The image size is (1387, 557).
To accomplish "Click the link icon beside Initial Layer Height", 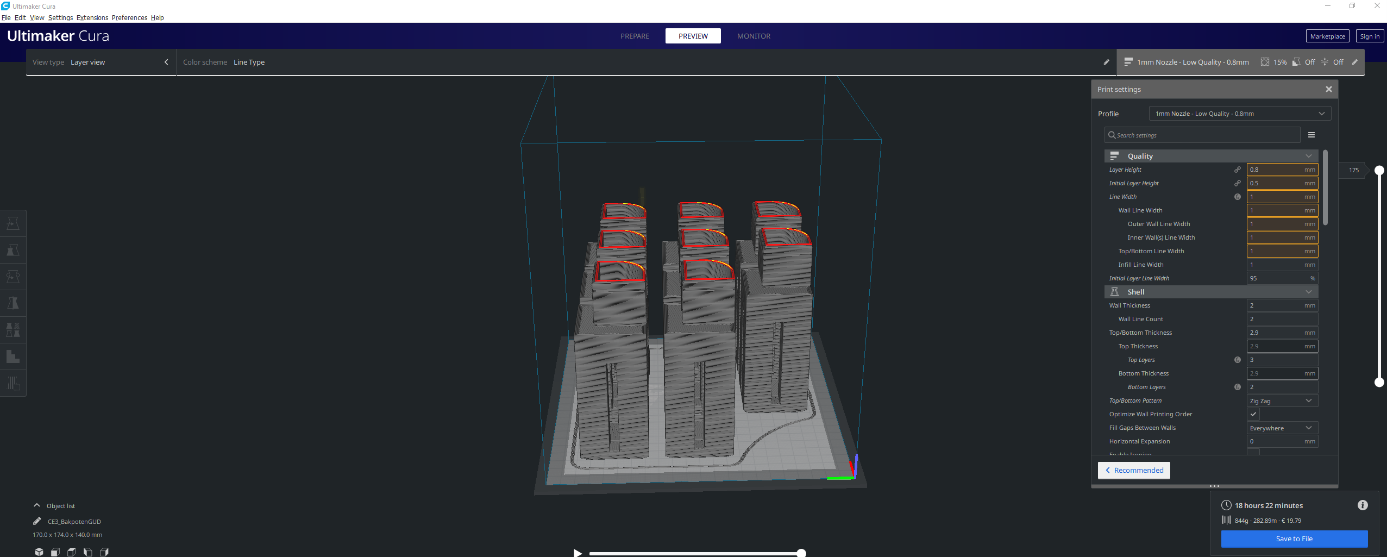I will [x=1237, y=183].
